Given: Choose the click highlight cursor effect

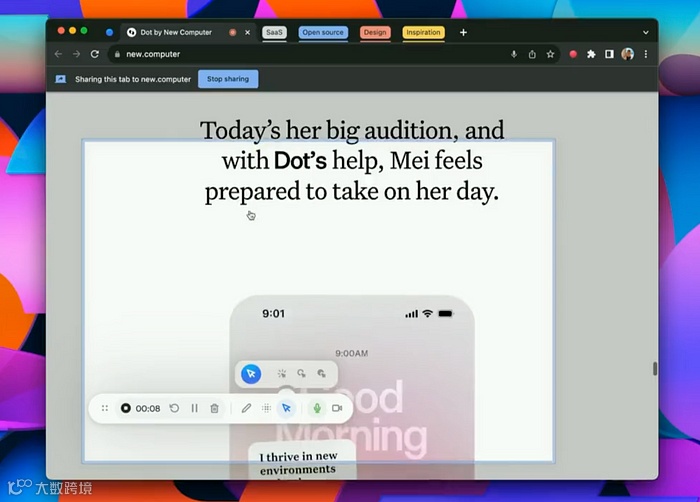Looking at the screenshot, I should (282, 373).
